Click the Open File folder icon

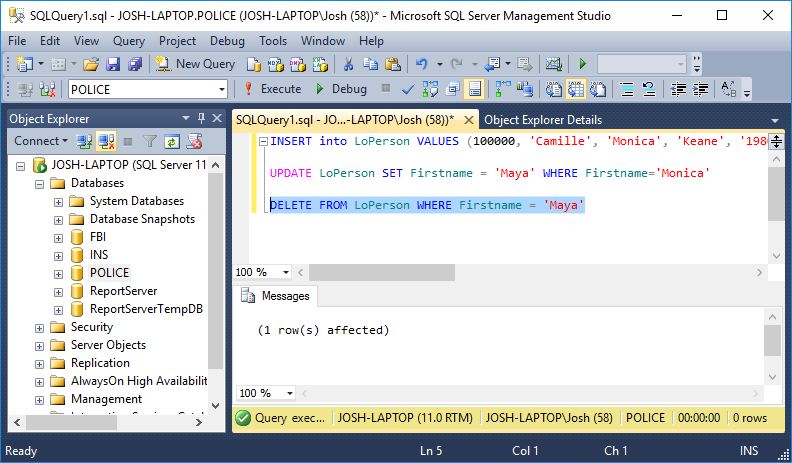click(91, 64)
